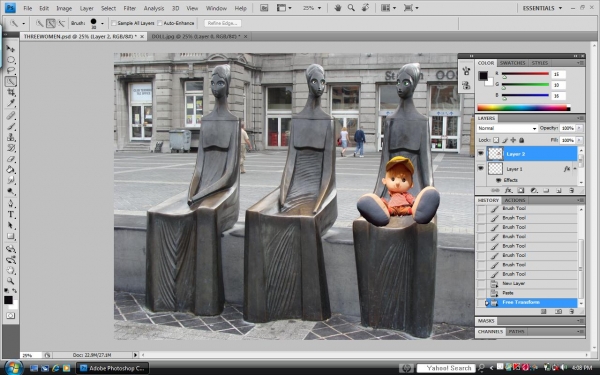The height and width of the screenshot is (375, 600).
Task: Select the Paint Bucket tool
Action: pyautogui.click(x=11, y=170)
